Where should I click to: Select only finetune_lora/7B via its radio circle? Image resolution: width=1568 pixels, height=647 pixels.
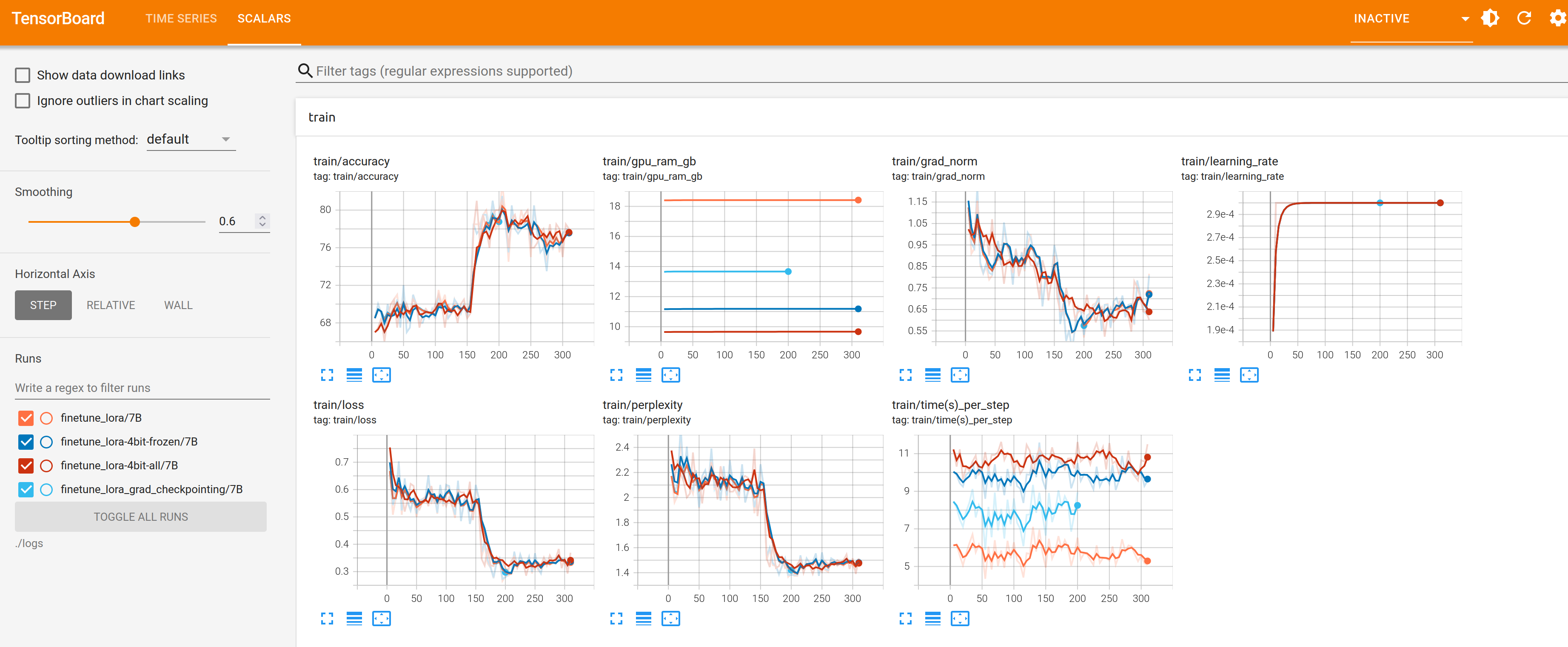click(46, 418)
